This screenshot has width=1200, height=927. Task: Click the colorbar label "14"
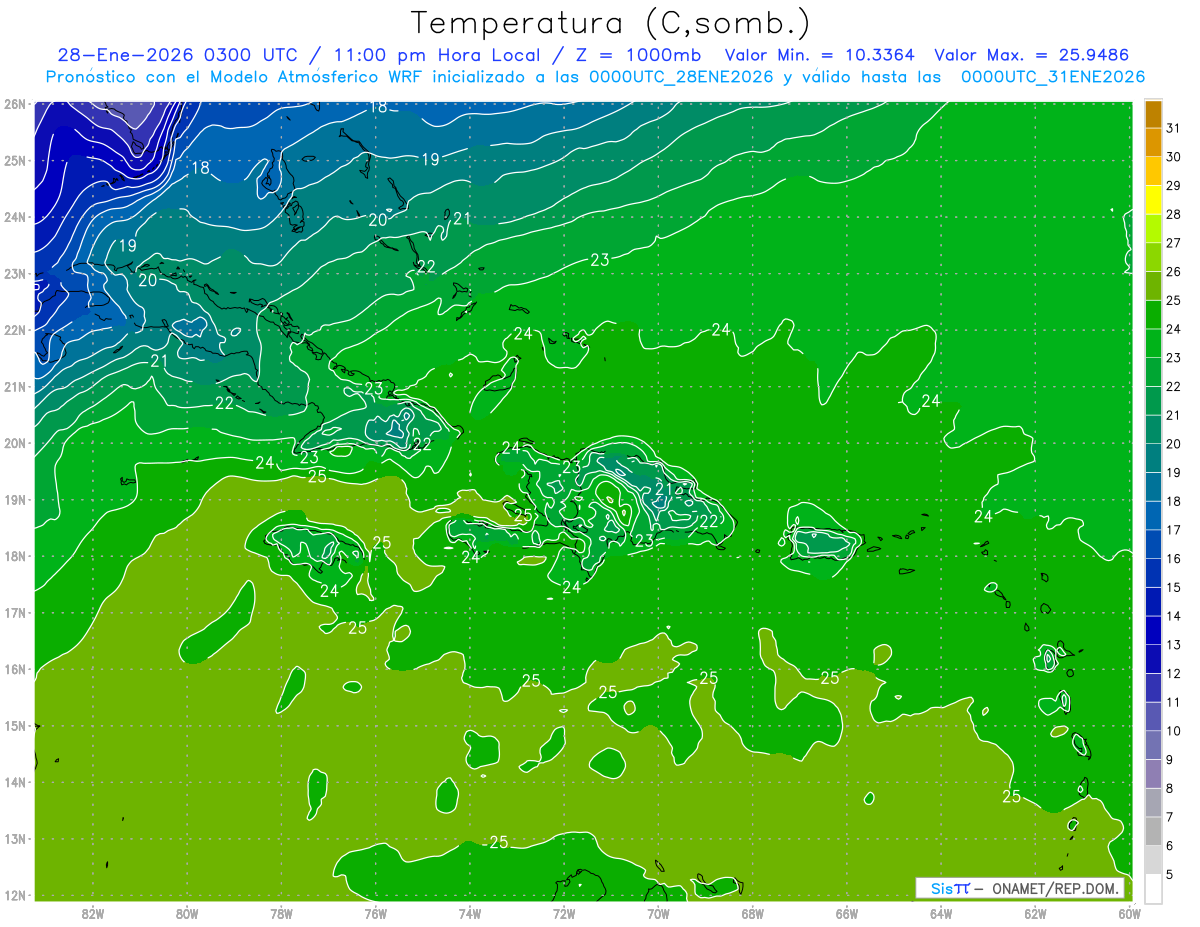click(1173, 616)
